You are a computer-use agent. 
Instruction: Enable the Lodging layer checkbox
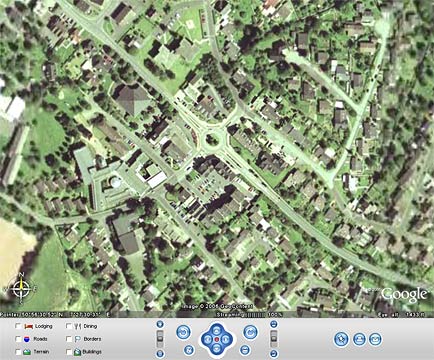point(19,326)
